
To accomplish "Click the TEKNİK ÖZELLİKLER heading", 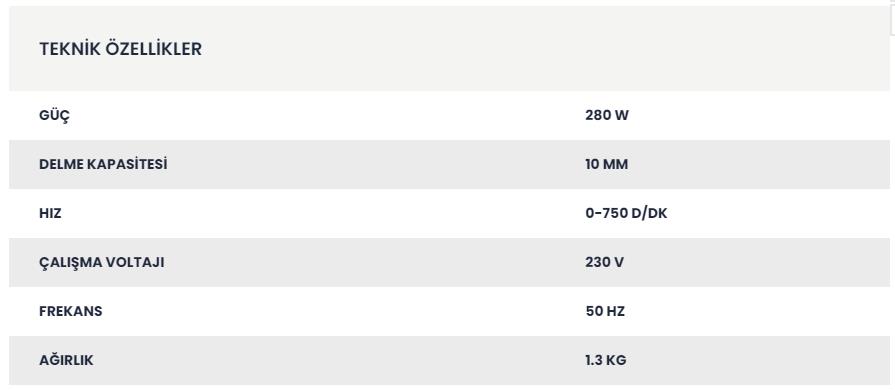I will (120, 49).
